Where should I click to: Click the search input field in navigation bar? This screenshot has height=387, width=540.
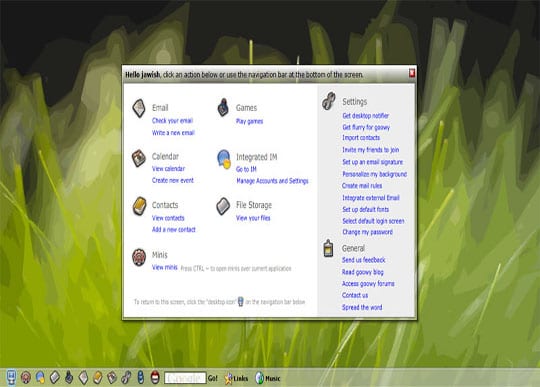[x=185, y=378]
